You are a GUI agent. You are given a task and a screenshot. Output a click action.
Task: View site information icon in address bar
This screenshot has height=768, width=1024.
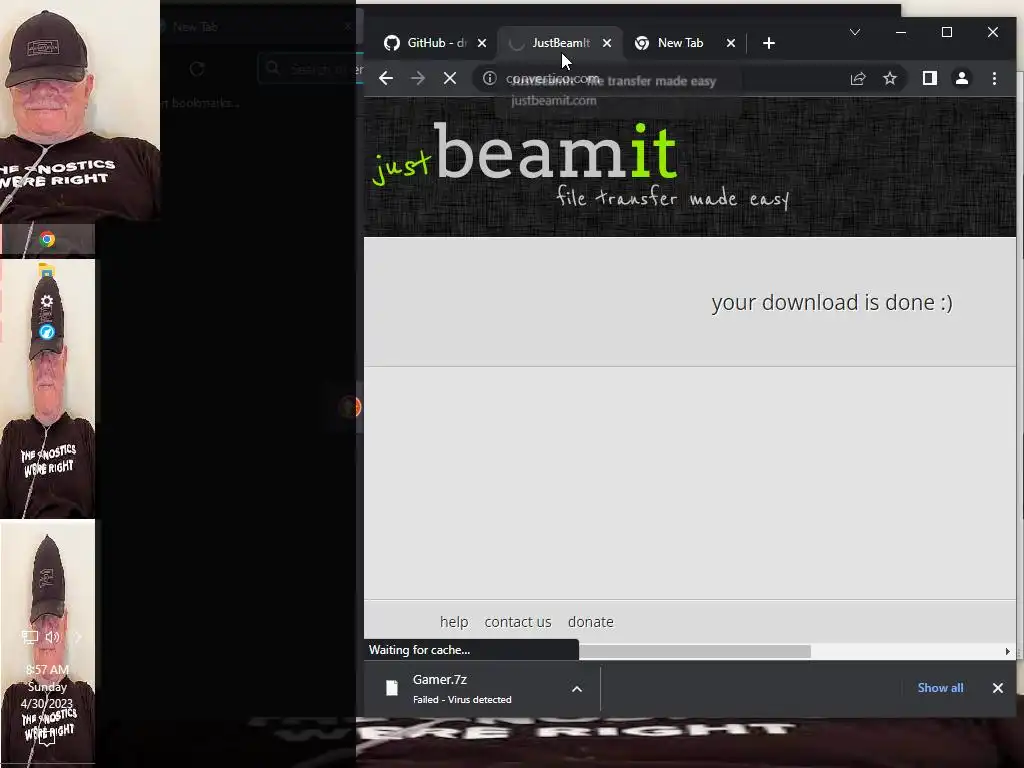tap(489, 79)
